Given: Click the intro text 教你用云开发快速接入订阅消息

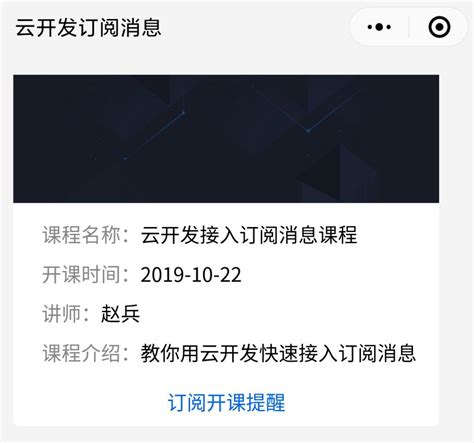Looking at the screenshot, I should pos(278,353).
